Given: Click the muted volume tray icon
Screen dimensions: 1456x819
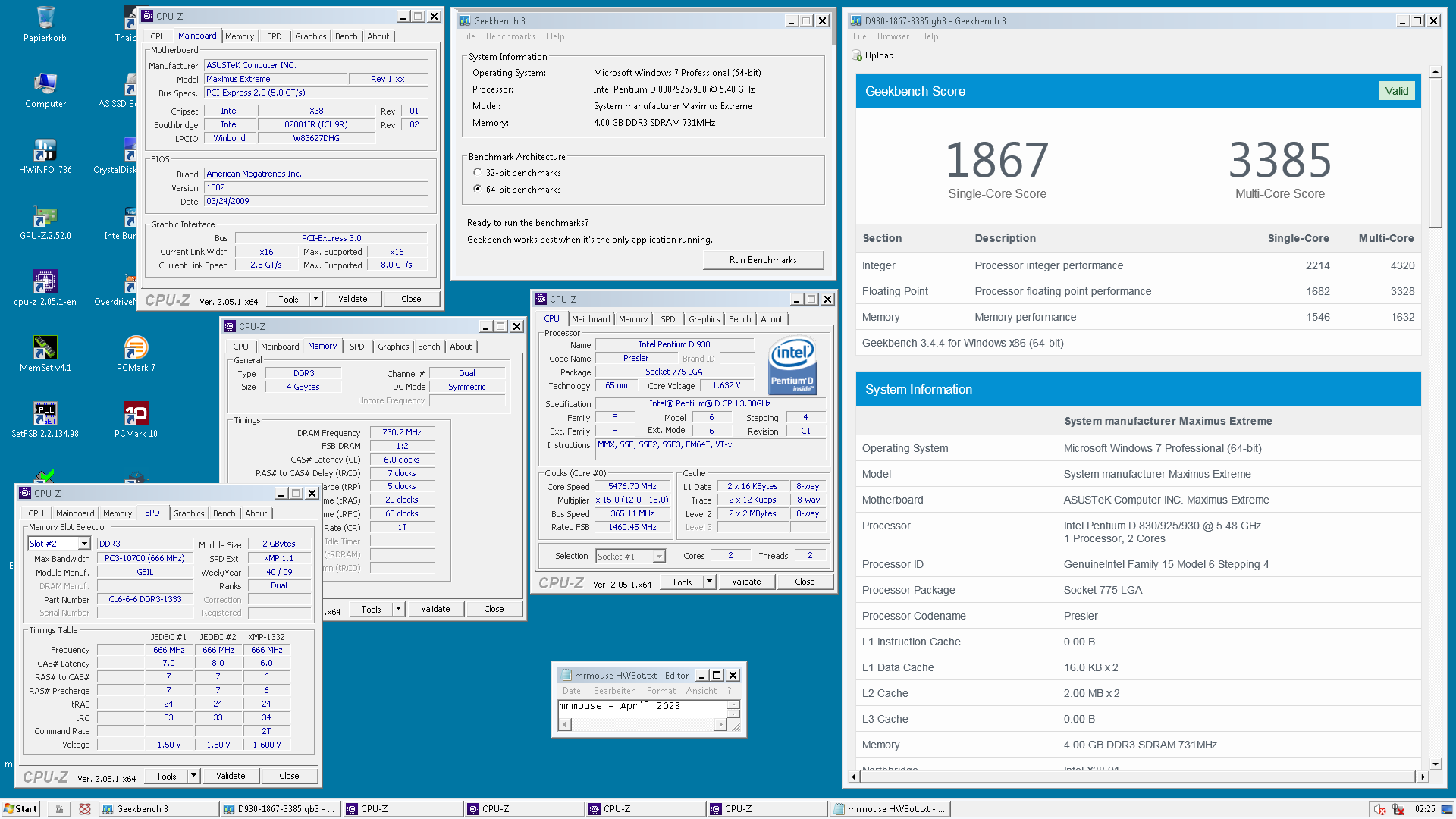Looking at the screenshot, I should click(1379, 809).
